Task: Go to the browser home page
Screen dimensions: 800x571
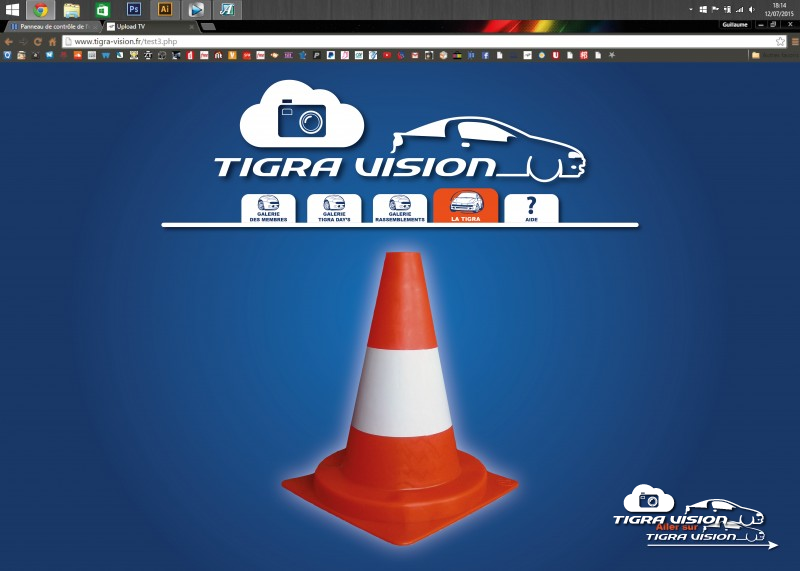Action: click(52, 42)
